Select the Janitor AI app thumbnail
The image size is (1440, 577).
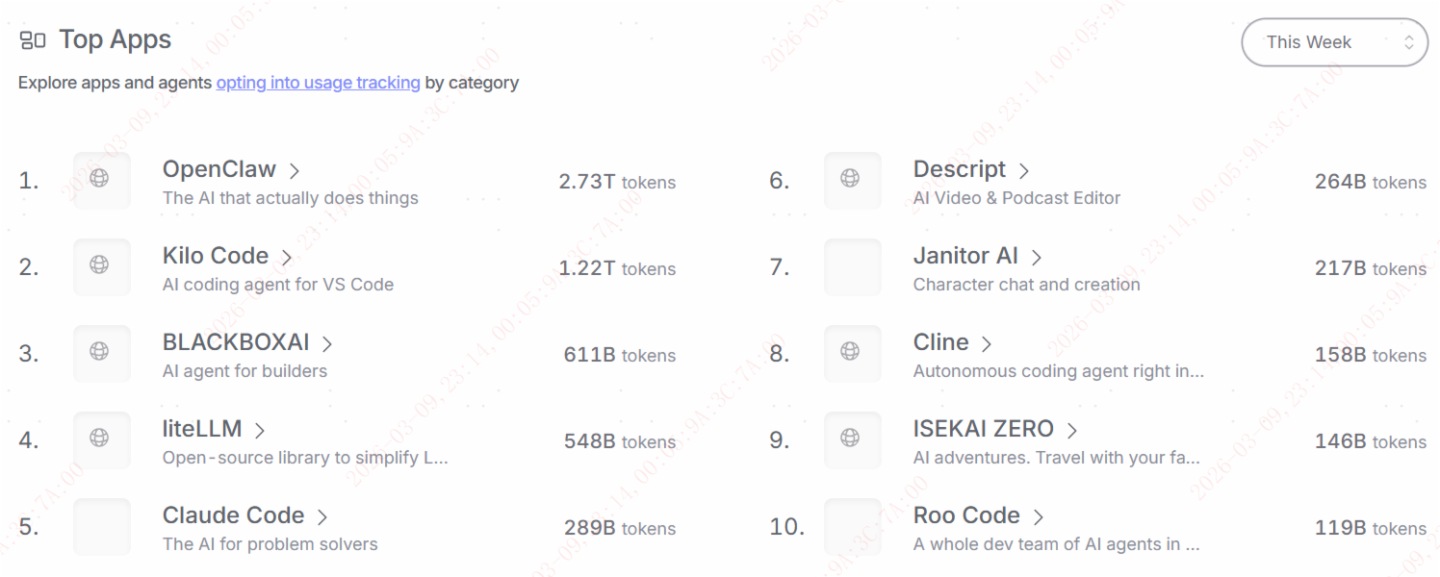tap(852, 267)
